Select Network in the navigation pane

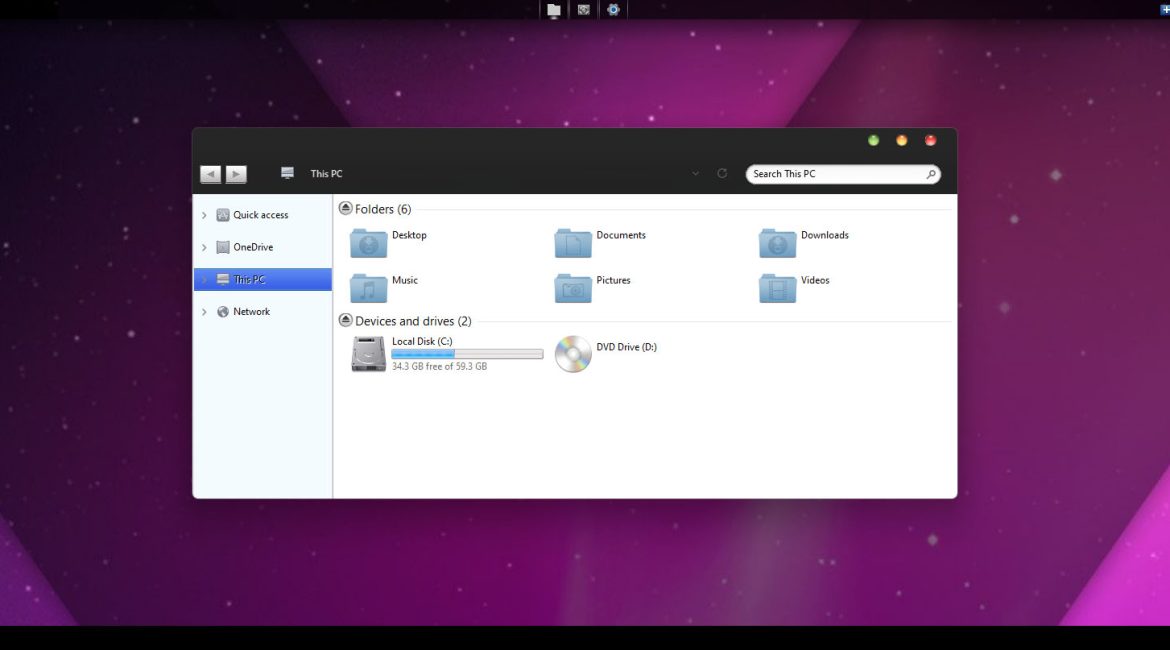pos(251,312)
